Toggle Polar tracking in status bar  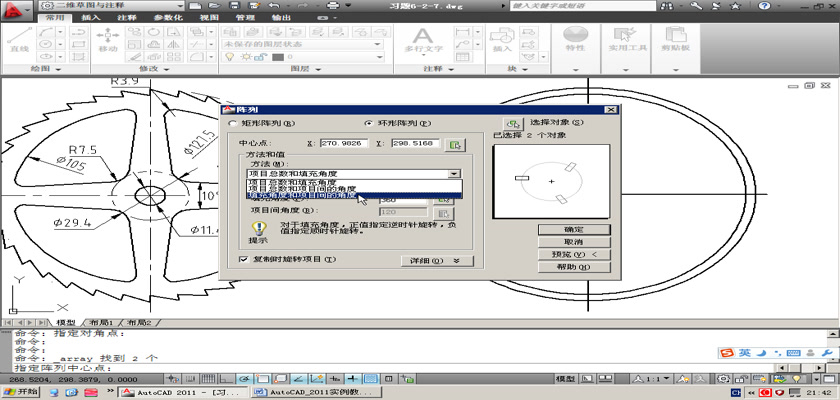(x=243, y=379)
